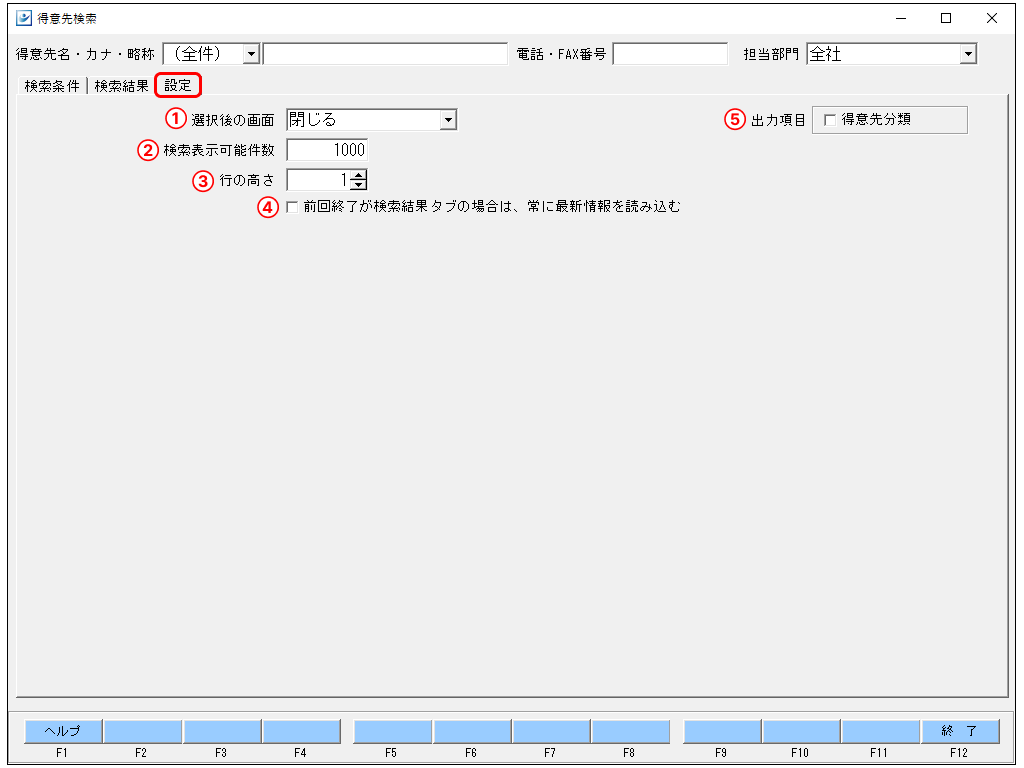The width and height of the screenshot is (1024, 768).
Task: Enable 常に最新情報を読み込む checkbox
Action: [x=292, y=207]
